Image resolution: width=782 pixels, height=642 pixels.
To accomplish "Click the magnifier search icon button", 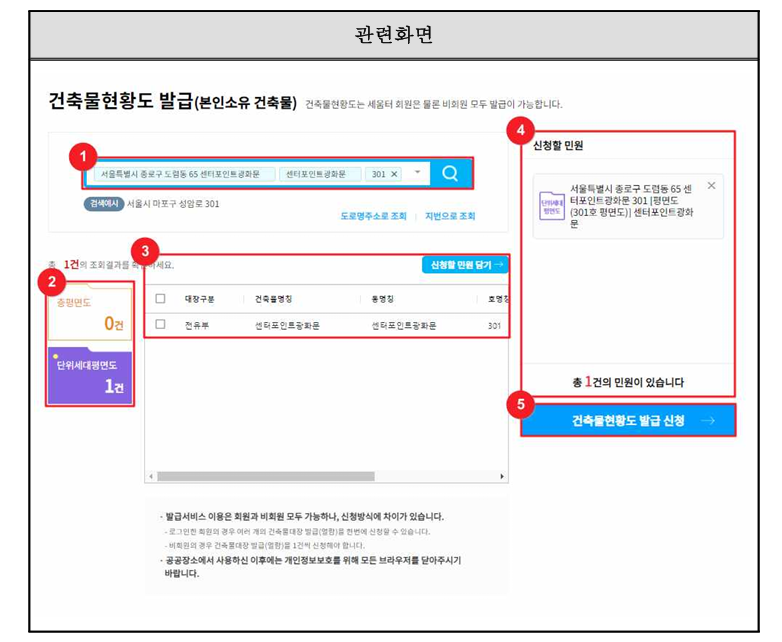I will [x=450, y=174].
